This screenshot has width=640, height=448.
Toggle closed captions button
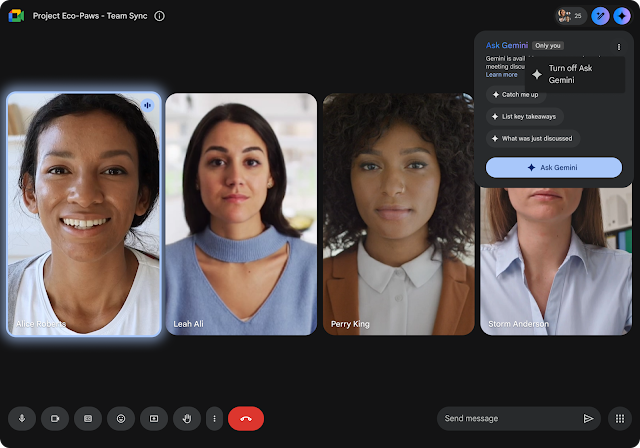click(88, 418)
